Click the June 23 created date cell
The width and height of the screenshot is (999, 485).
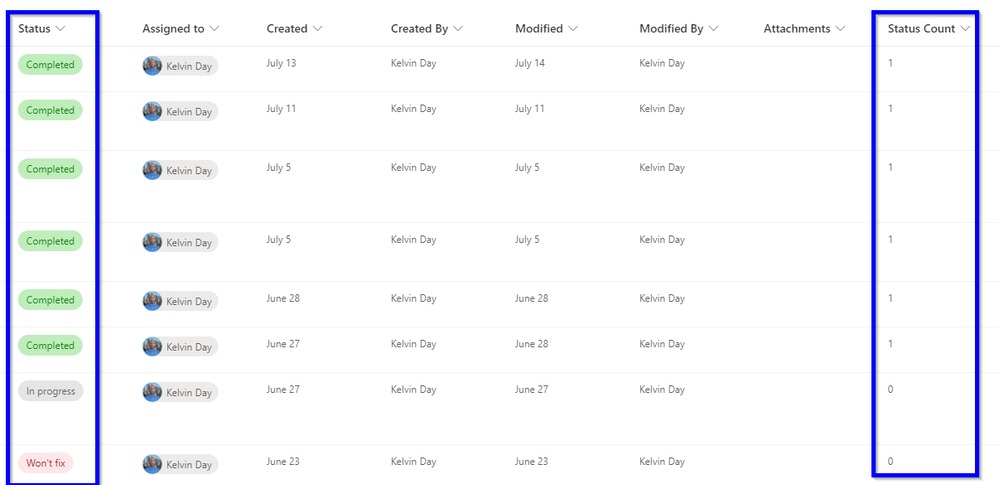click(283, 462)
